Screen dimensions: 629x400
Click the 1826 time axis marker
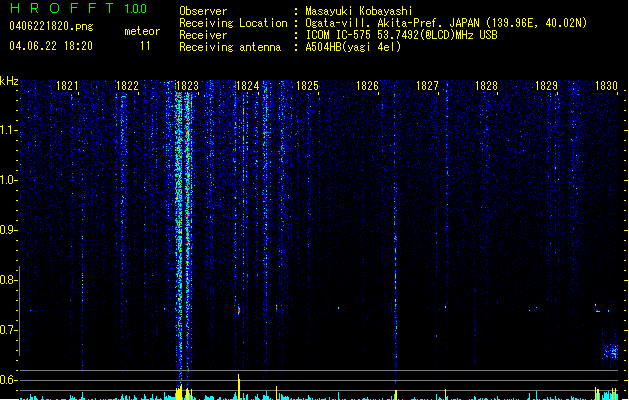367,86
